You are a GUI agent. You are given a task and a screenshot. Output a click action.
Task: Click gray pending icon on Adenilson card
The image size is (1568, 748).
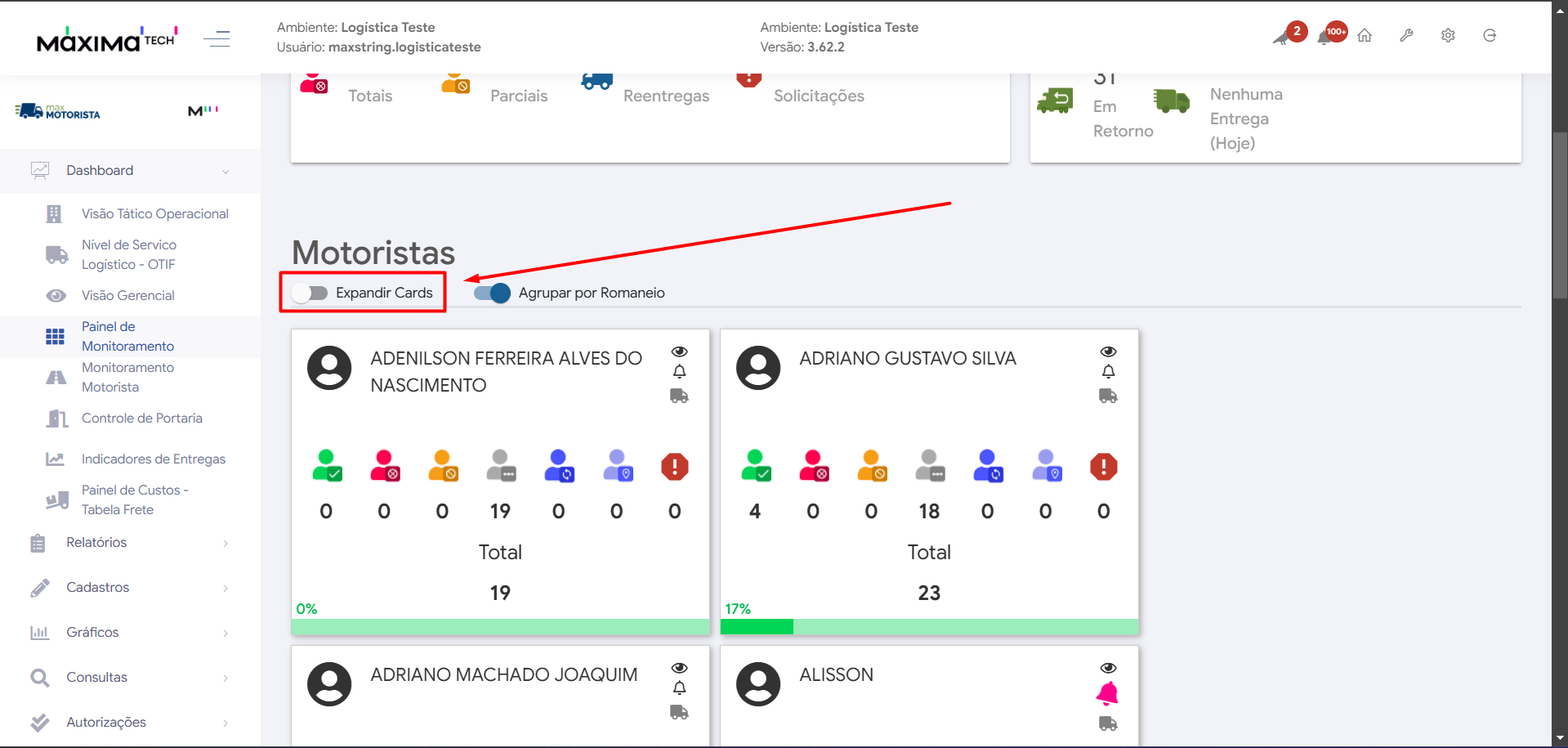pyautogui.click(x=501, y=466)
